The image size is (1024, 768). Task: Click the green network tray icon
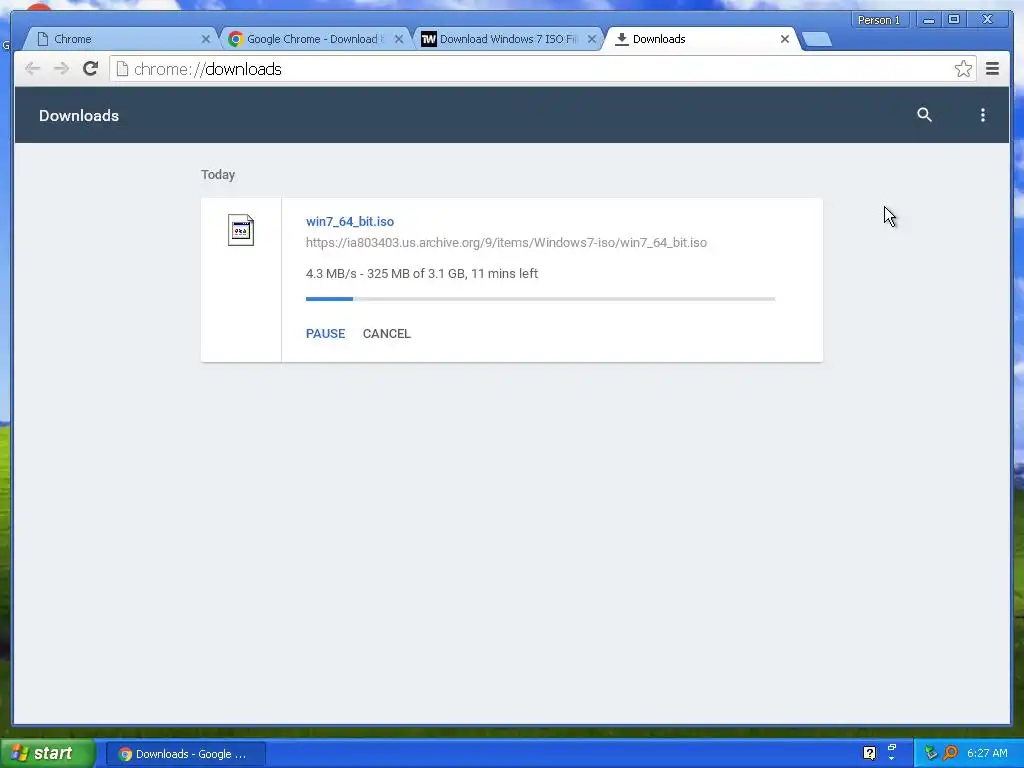[x=931, y=753]
